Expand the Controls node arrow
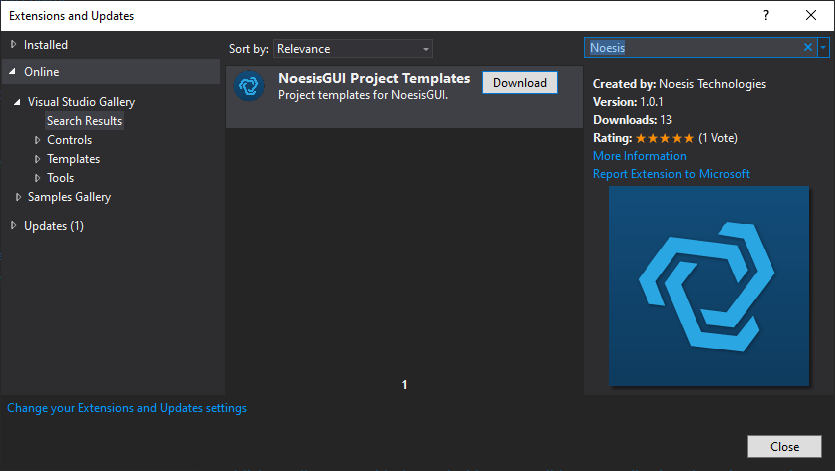The height and width of the screenshot is (471, 835). [37, 140]
